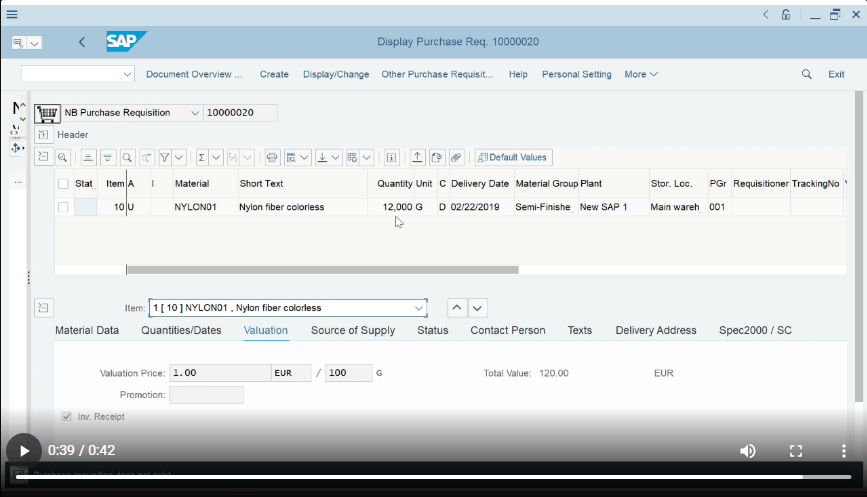The height and width of the screenshot is (497, 867).
Task: Go to previous item with up arrow
Action: pos(457,308)
